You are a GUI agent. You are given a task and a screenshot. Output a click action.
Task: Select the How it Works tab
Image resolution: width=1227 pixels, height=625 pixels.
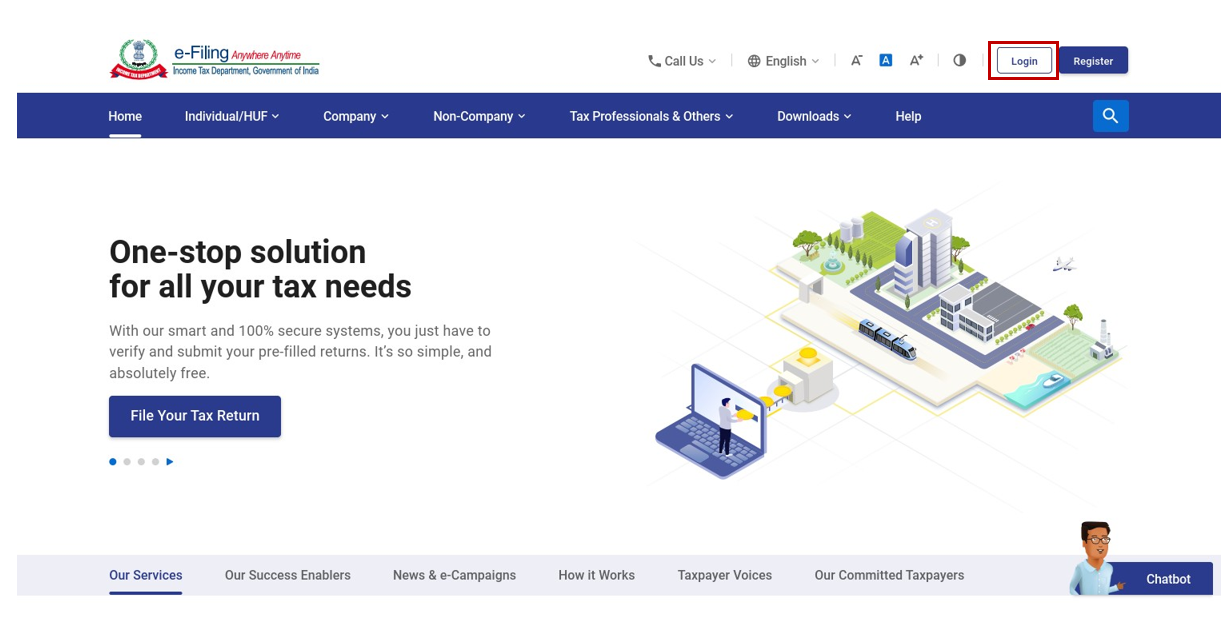coord(596,575)
